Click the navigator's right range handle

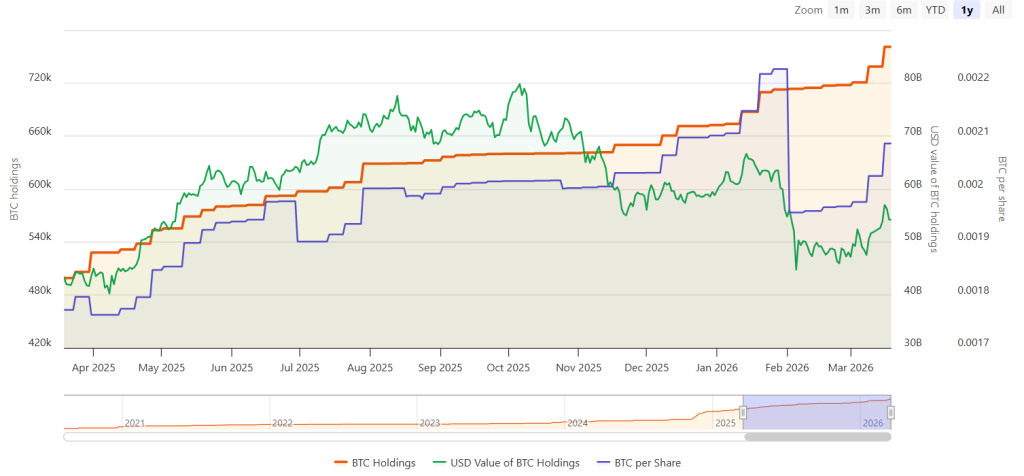[890, 413]
